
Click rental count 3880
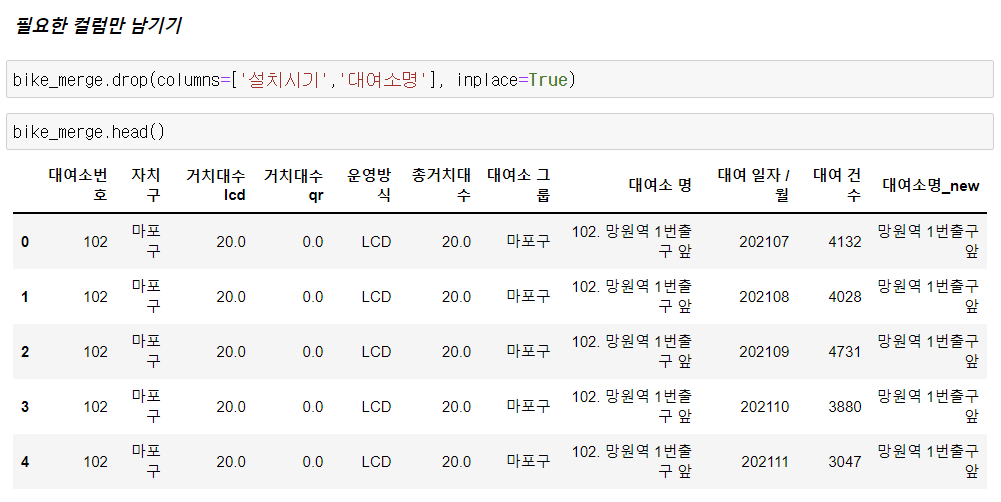pos(845,406)
